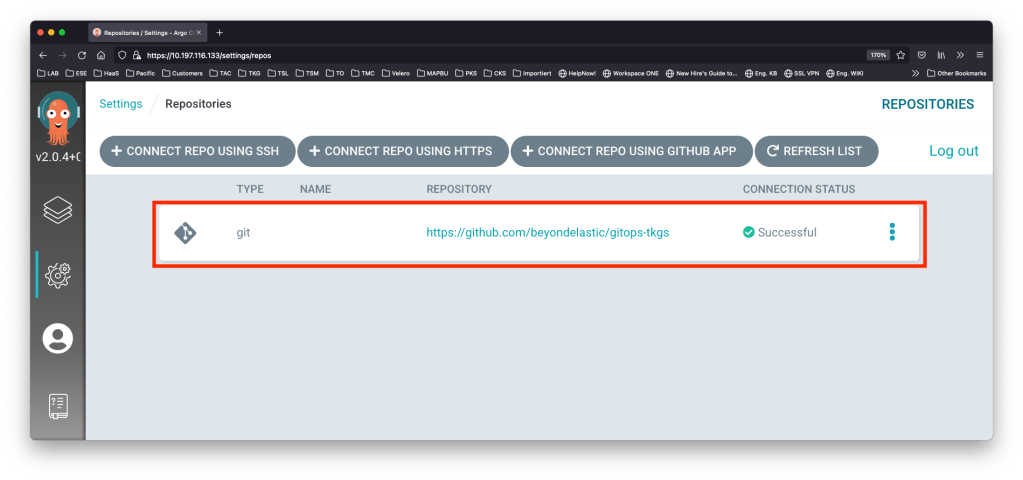Viewport: 1023px width, 480px height.
Task: Open a new browser tab
Action: [x=219, y=32]
